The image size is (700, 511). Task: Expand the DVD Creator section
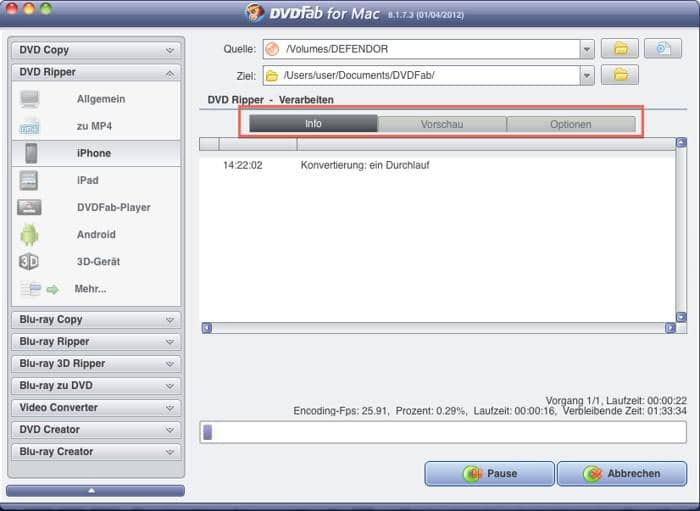tap(96, 429)
